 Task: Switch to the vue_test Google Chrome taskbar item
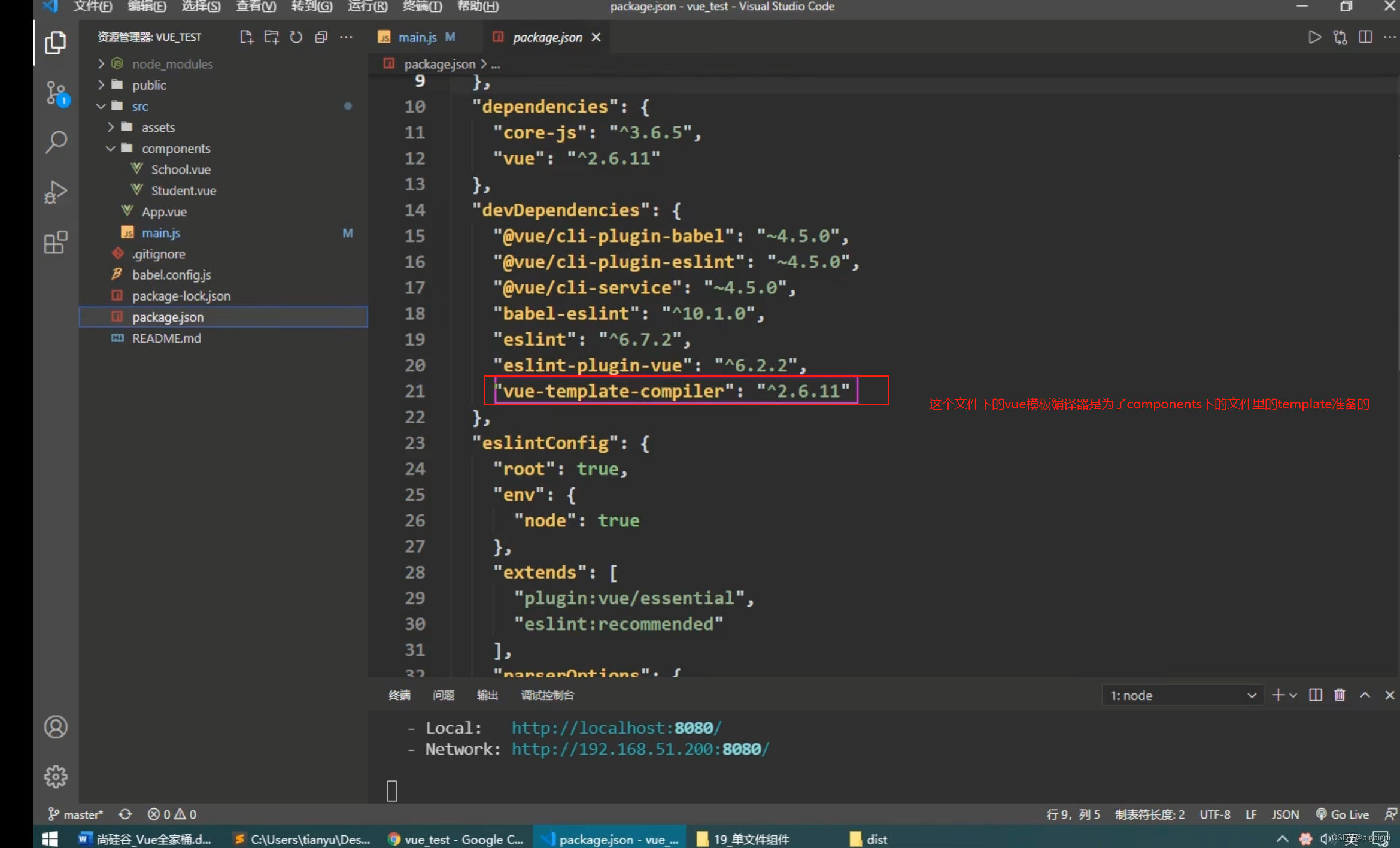coord(456,838)
